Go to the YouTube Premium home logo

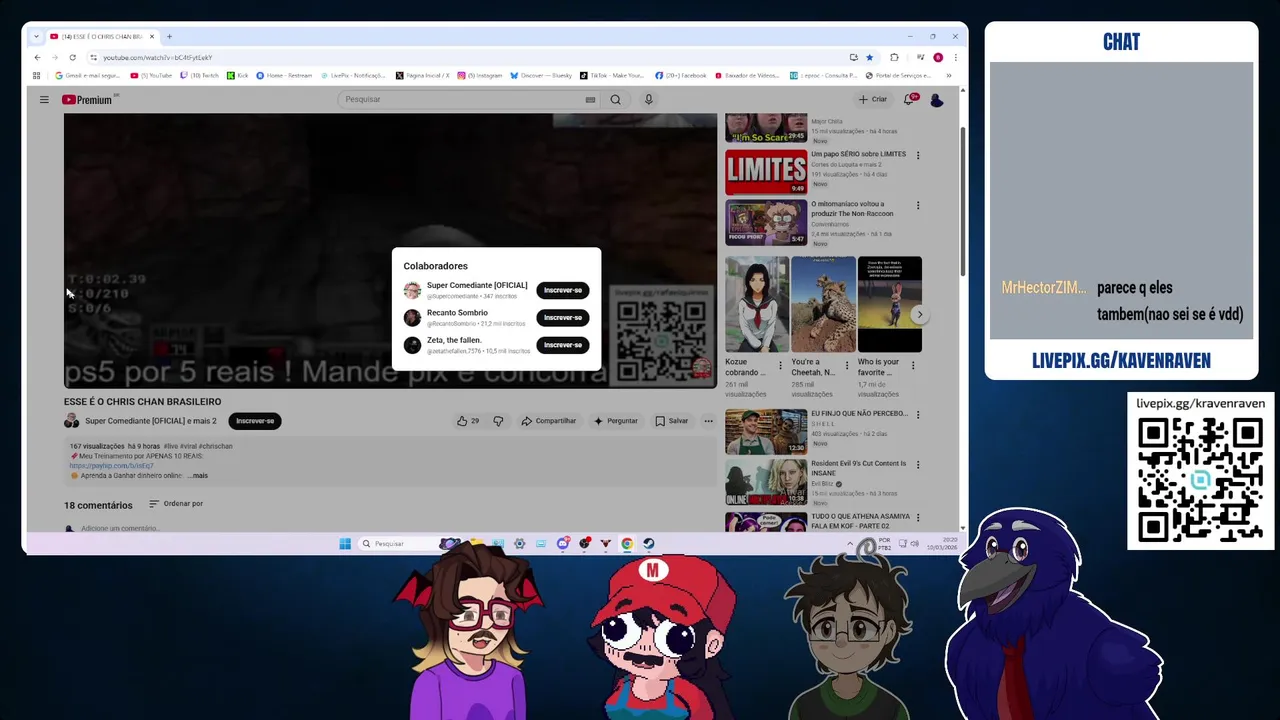click(88, 99)
